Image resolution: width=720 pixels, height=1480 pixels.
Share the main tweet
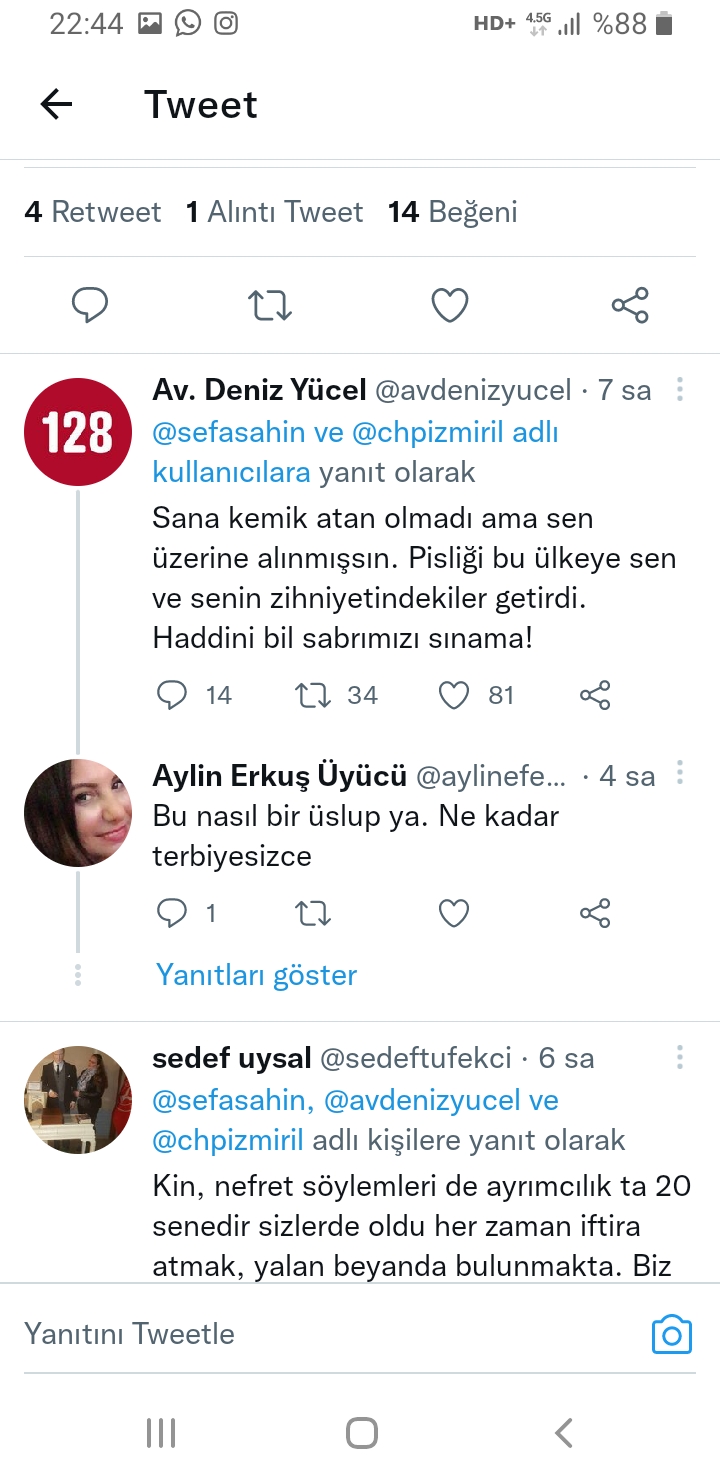(x=630, y=305)
